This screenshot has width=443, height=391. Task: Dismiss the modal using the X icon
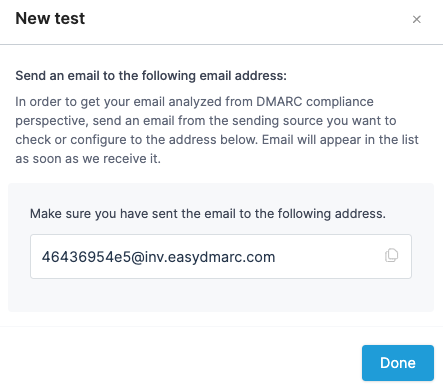416,19
